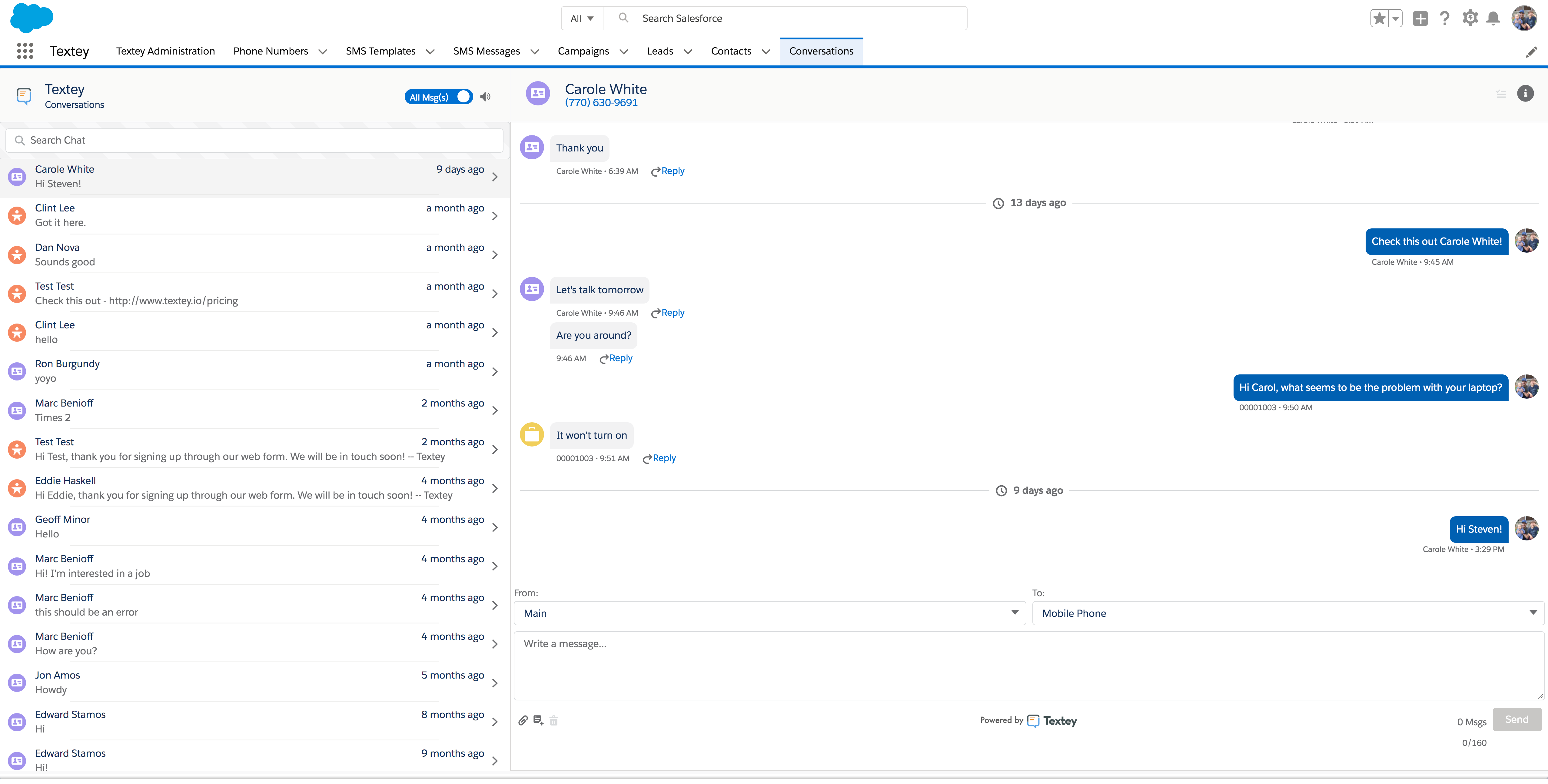Open the Campaigns tab

click(x=583, y=51)
